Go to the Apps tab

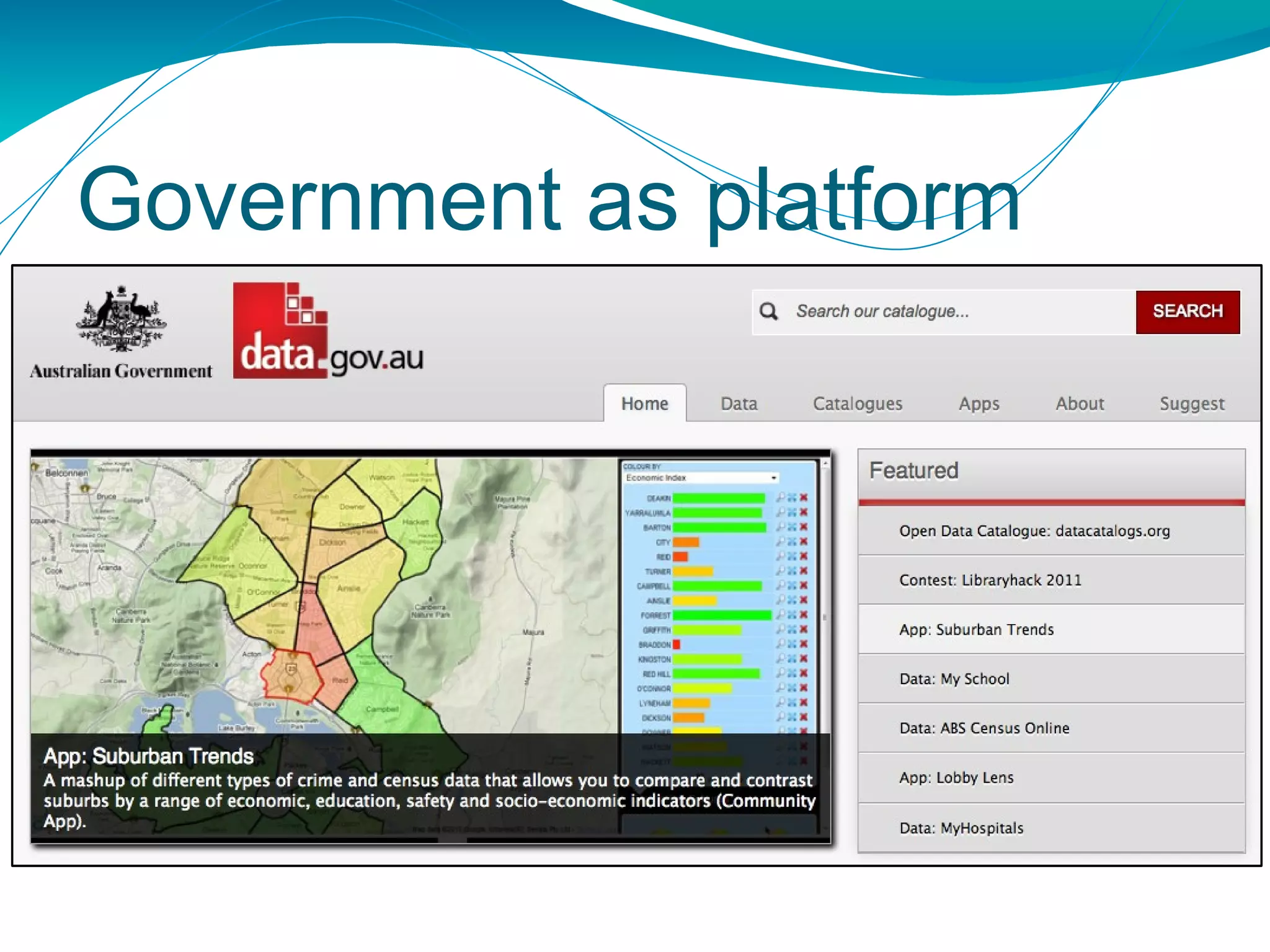[x=979, y=403]
